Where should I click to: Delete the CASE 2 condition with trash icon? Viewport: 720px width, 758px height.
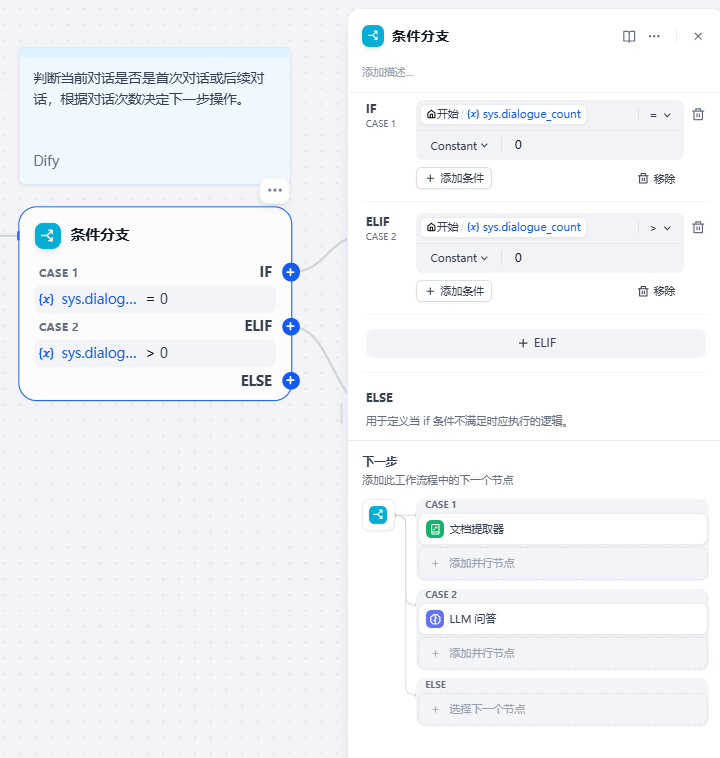click(x=698, y=227)
